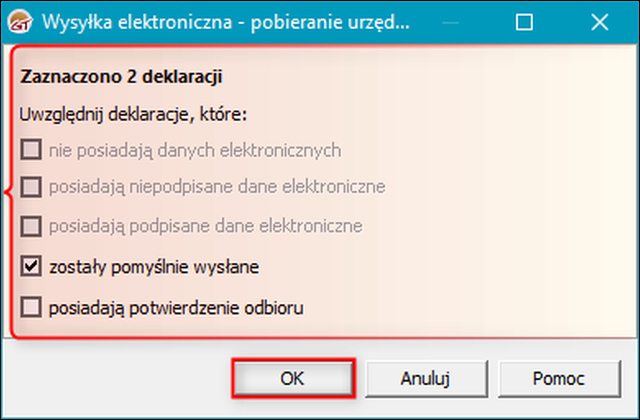Minimize the dialog using the faint dash button
The width and height of the screenshot is (640, 420).
451,22
